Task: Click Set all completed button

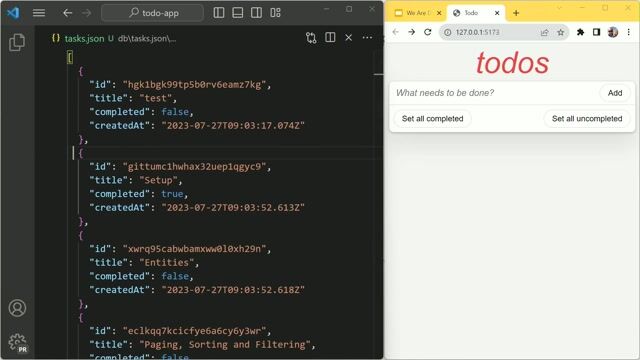Action: 432,119
